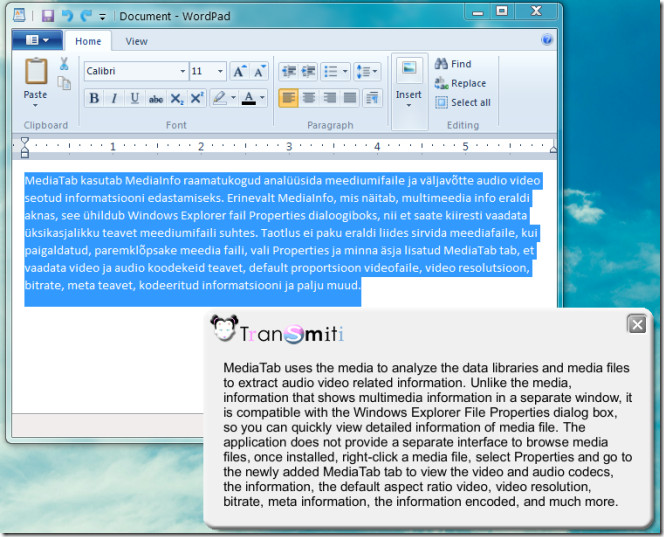This screenshot has height=537, width=664.
Task: Toggle italic formatting
Action: 114,98
